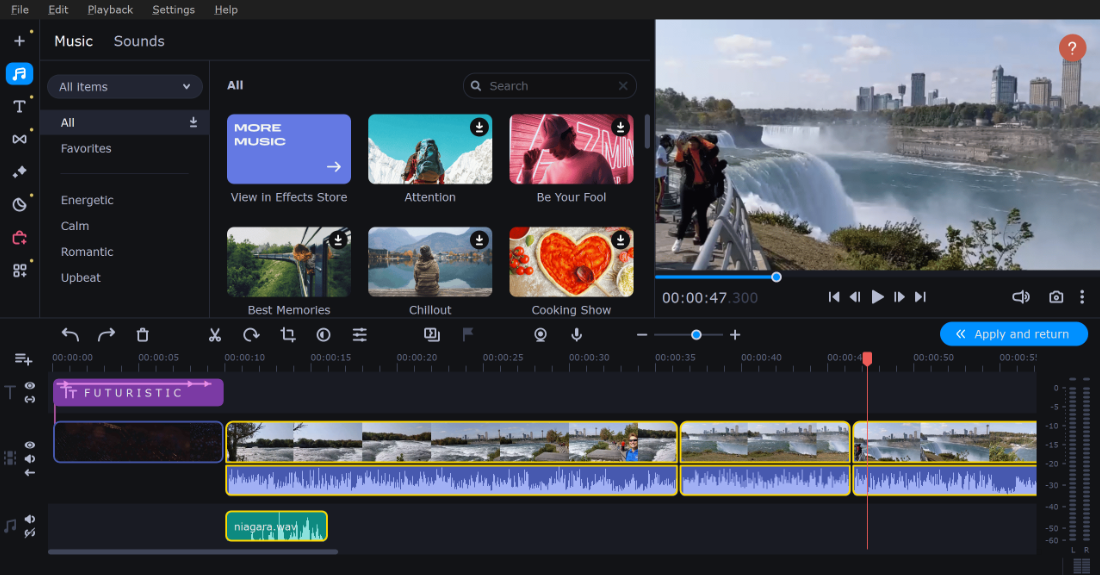Step forward one frame
The height and width of the screenshot is (575, 1100).
899,297
